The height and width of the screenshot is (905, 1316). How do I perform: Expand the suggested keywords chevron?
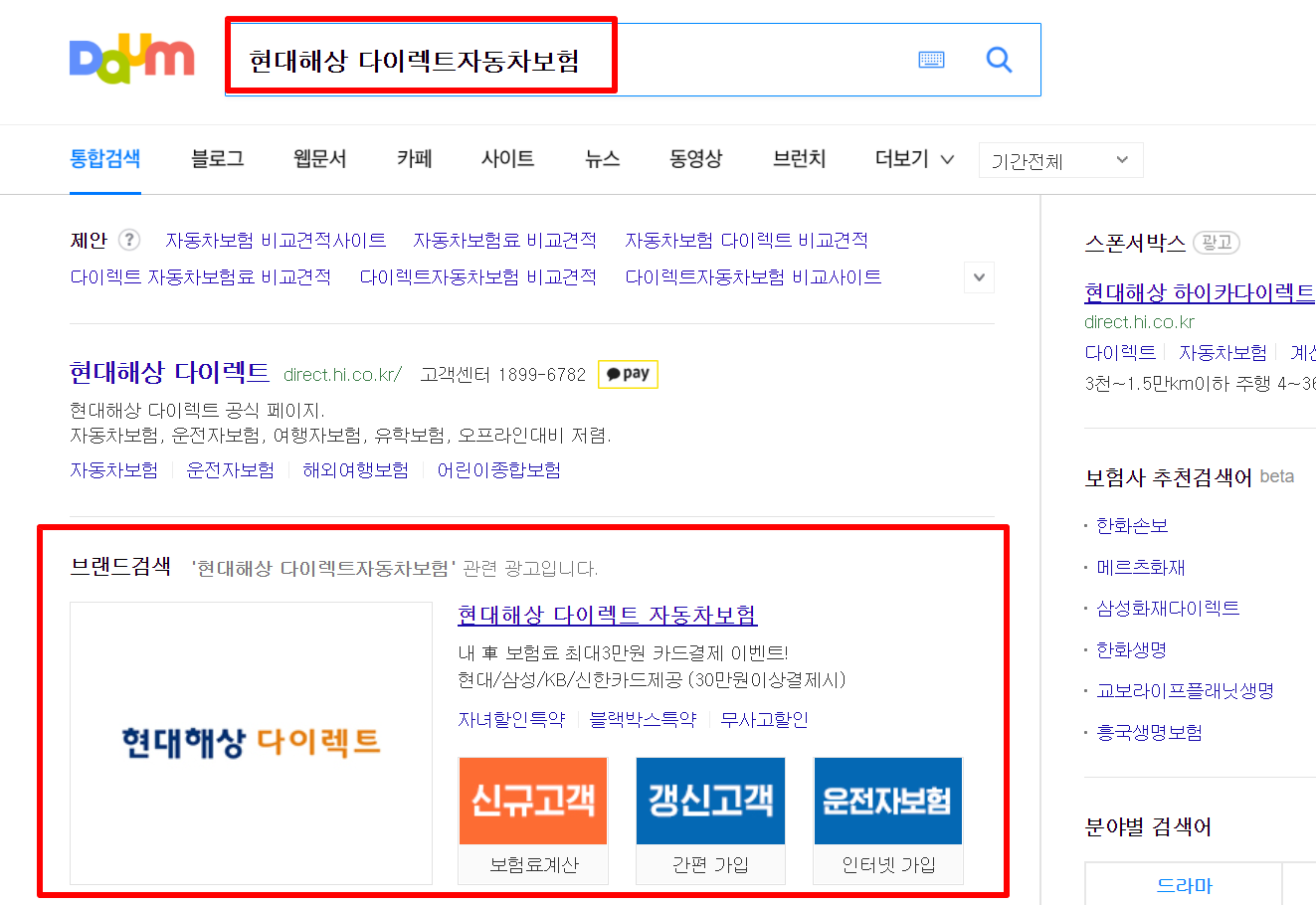[980, 277]
